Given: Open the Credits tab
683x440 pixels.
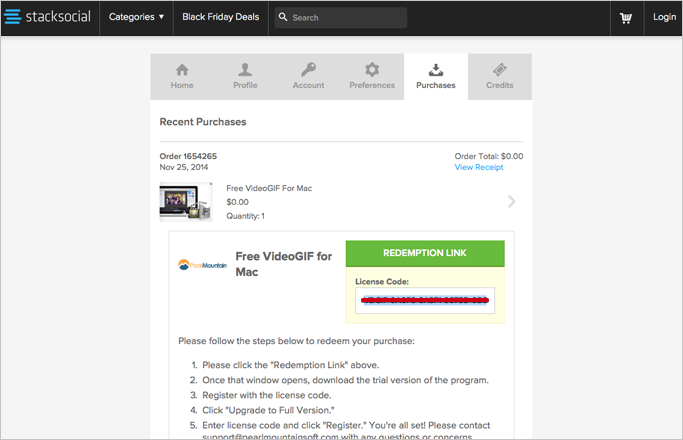Looking at the screenshot, I should [500, 77].
